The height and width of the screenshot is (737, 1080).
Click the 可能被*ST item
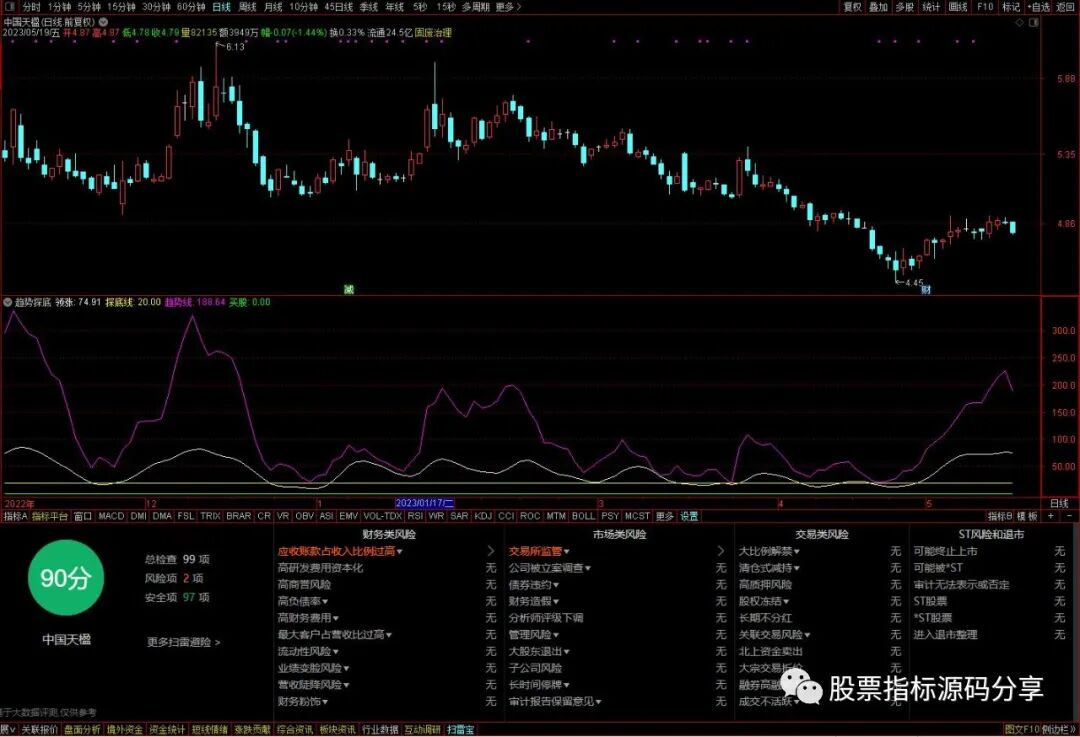tap(937, 568)
